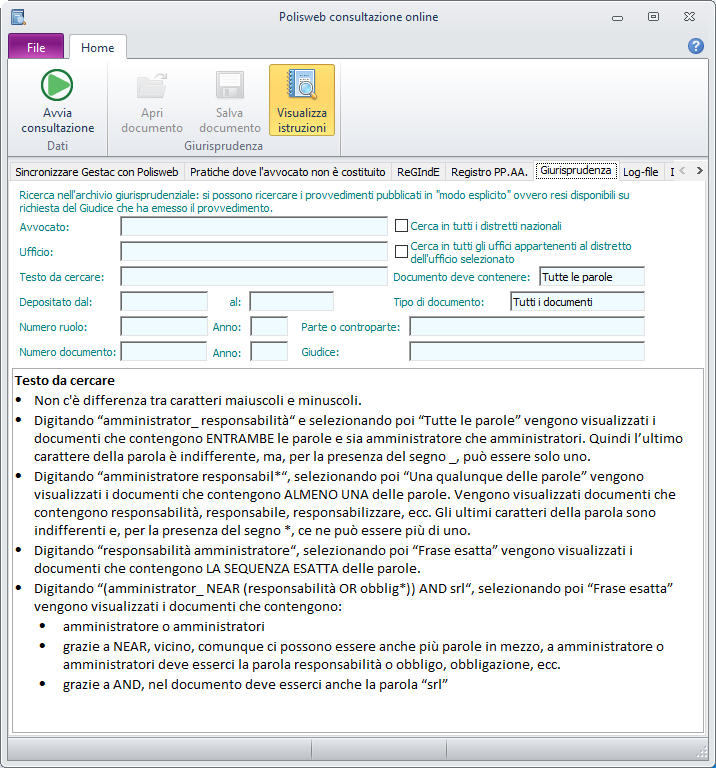The height and width of the screenshot is (768, 716).
Task: Enable Cerca in tutti i distretti nazionali
Action: click(401, 225)
